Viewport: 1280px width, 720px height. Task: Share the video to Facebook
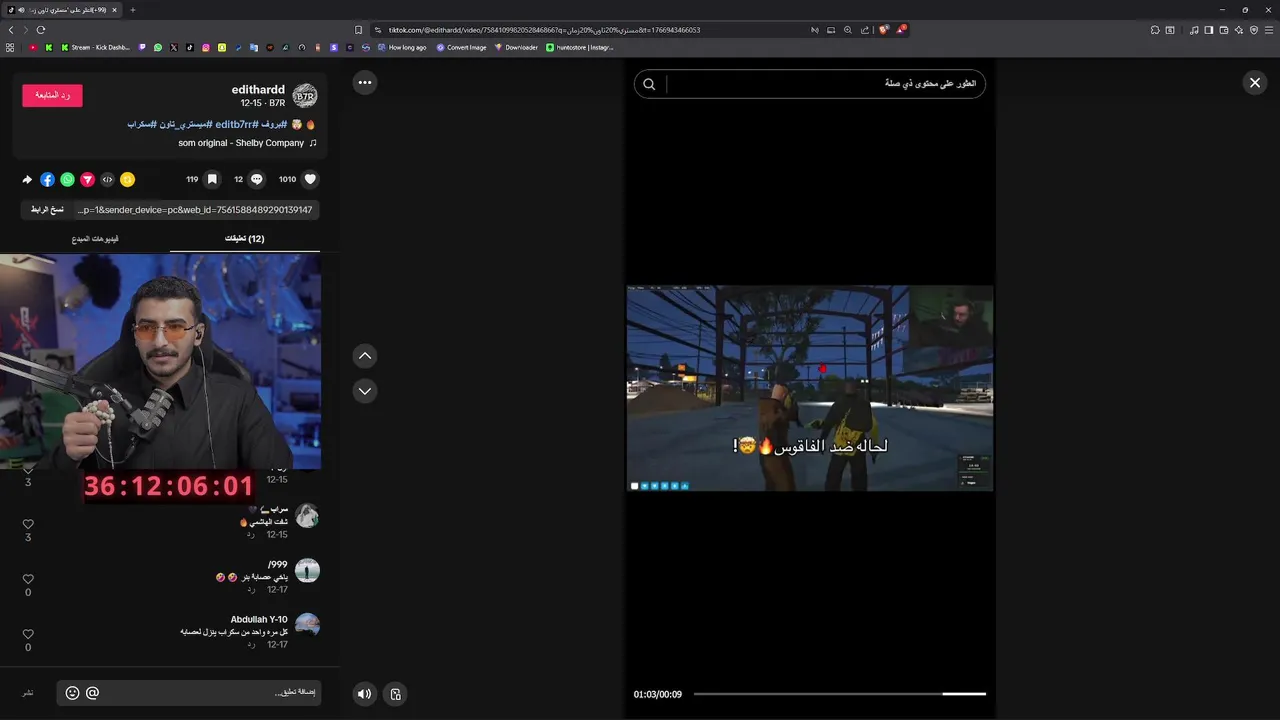tap(47, 179)
